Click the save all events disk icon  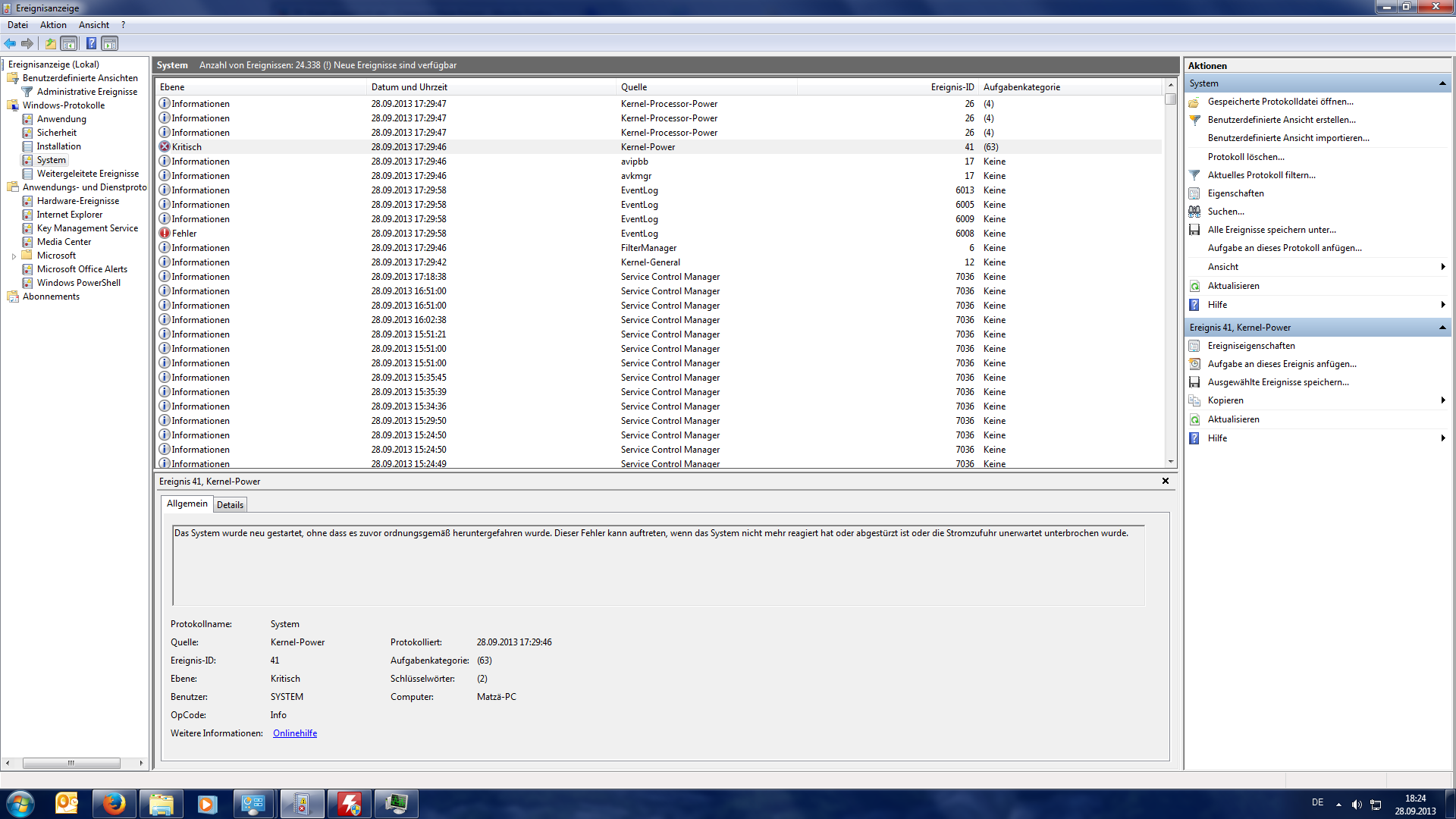1194,230
